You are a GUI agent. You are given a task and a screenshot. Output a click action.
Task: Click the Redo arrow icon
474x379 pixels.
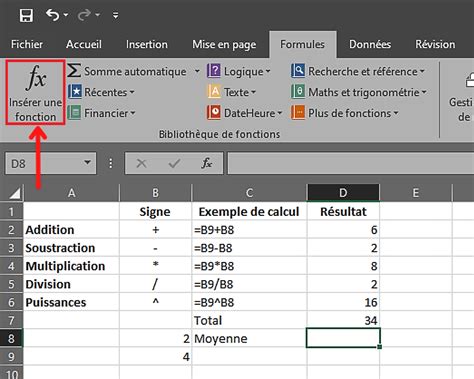84,15
